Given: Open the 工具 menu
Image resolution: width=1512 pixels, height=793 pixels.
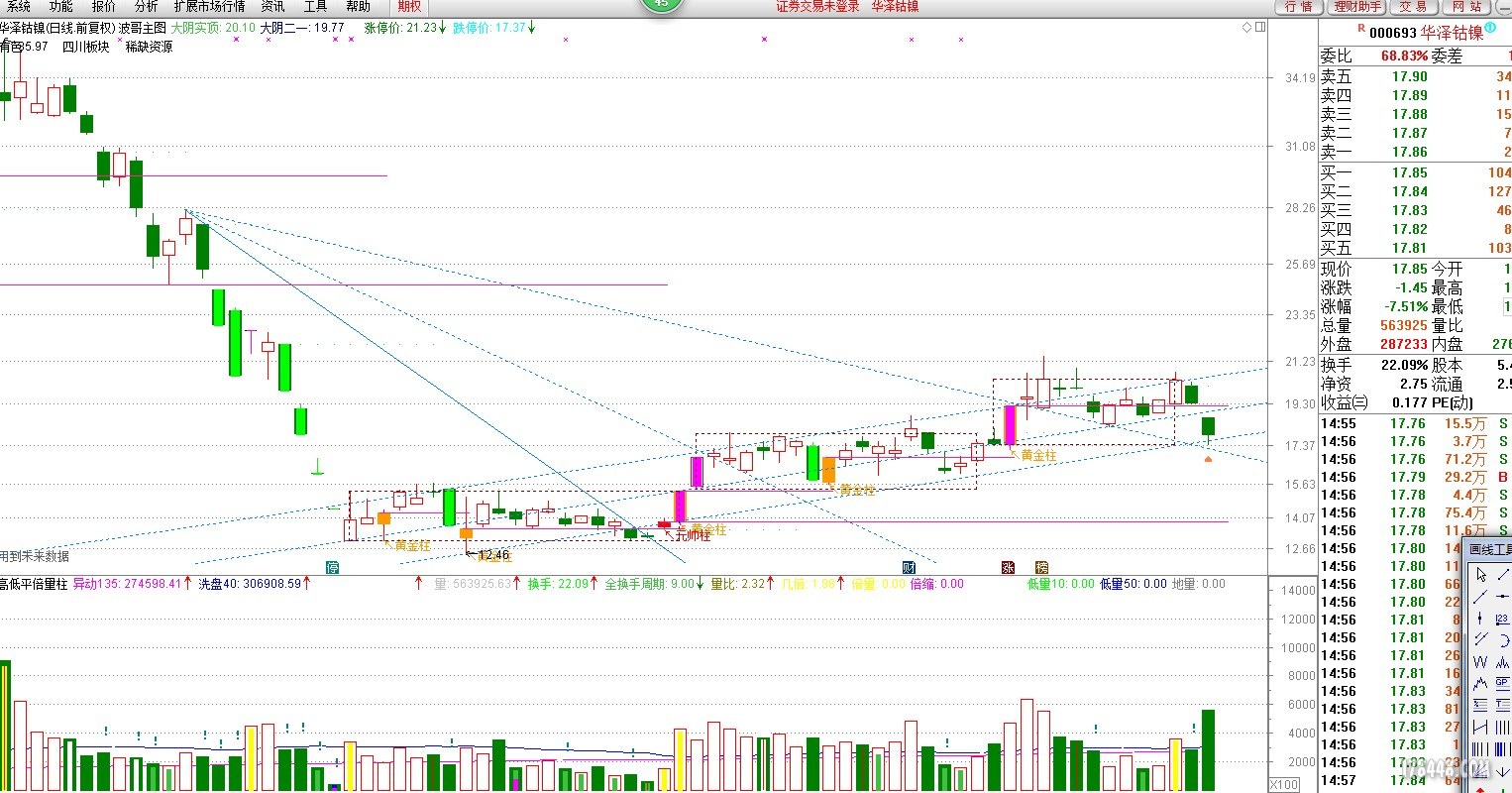Looking at the screenshot, I should click(x=316, y=7).
